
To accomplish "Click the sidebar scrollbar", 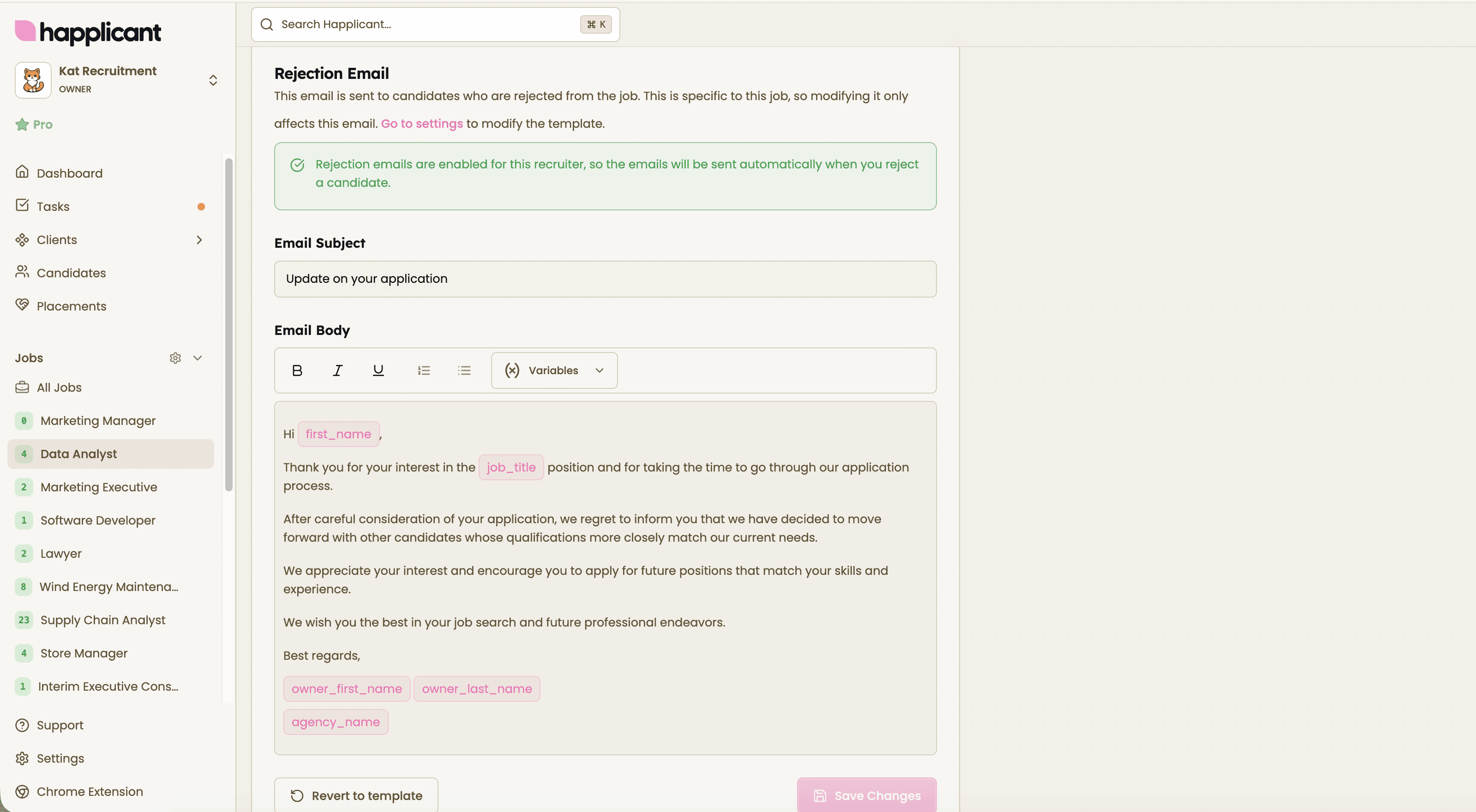I will point(228,325).
